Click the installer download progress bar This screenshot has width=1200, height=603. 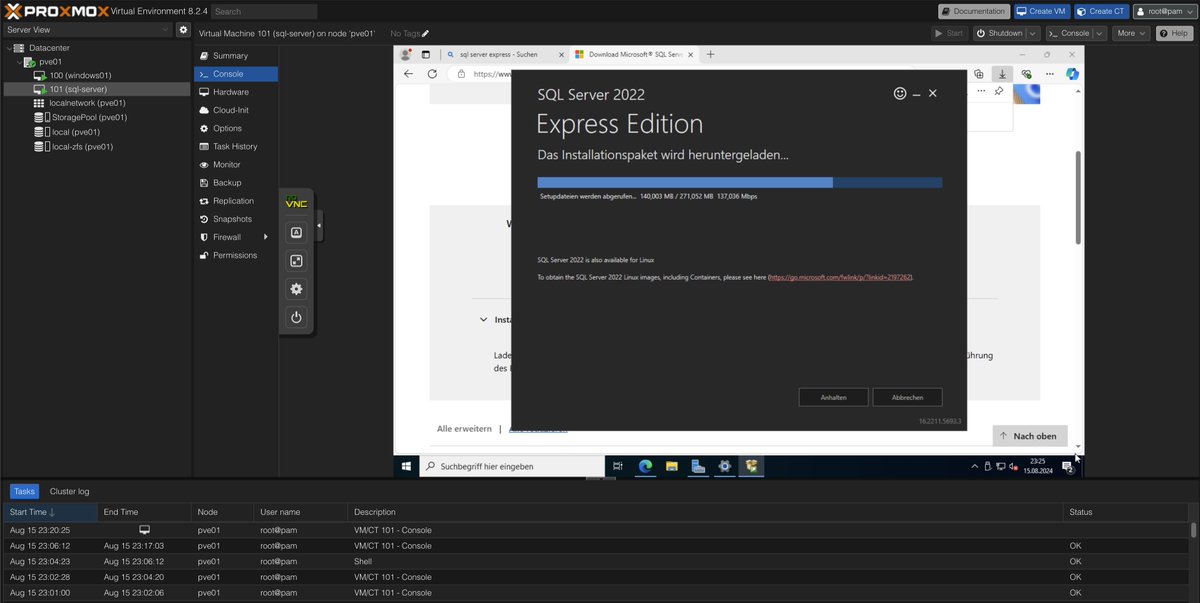[739, 183]
